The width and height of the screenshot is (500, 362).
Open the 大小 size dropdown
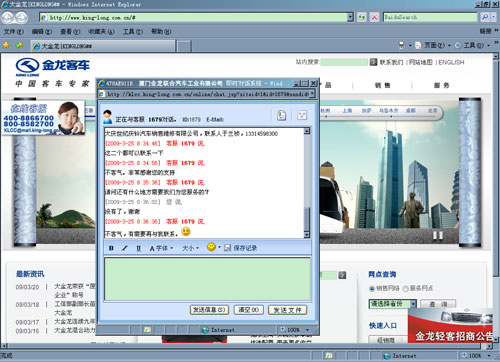[190, 248]
